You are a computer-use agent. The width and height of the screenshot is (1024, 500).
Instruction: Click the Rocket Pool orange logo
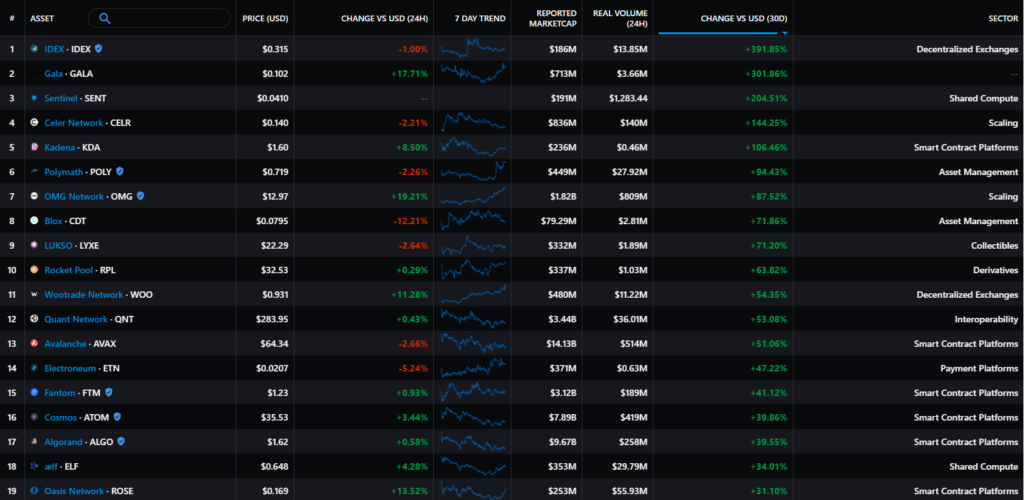34,270
